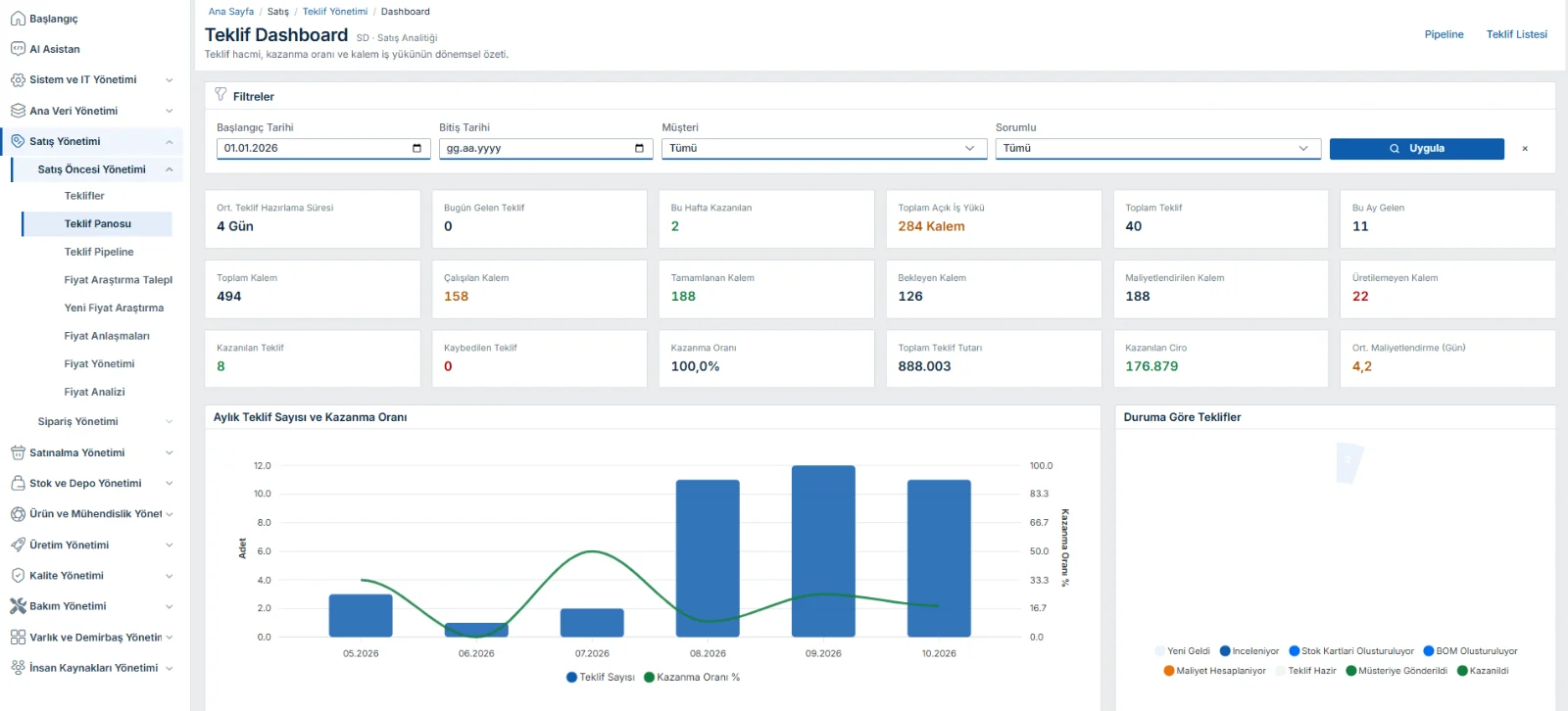
Task: Toggle the Teklif Sayısı legend series
Action: coord(601,677)
